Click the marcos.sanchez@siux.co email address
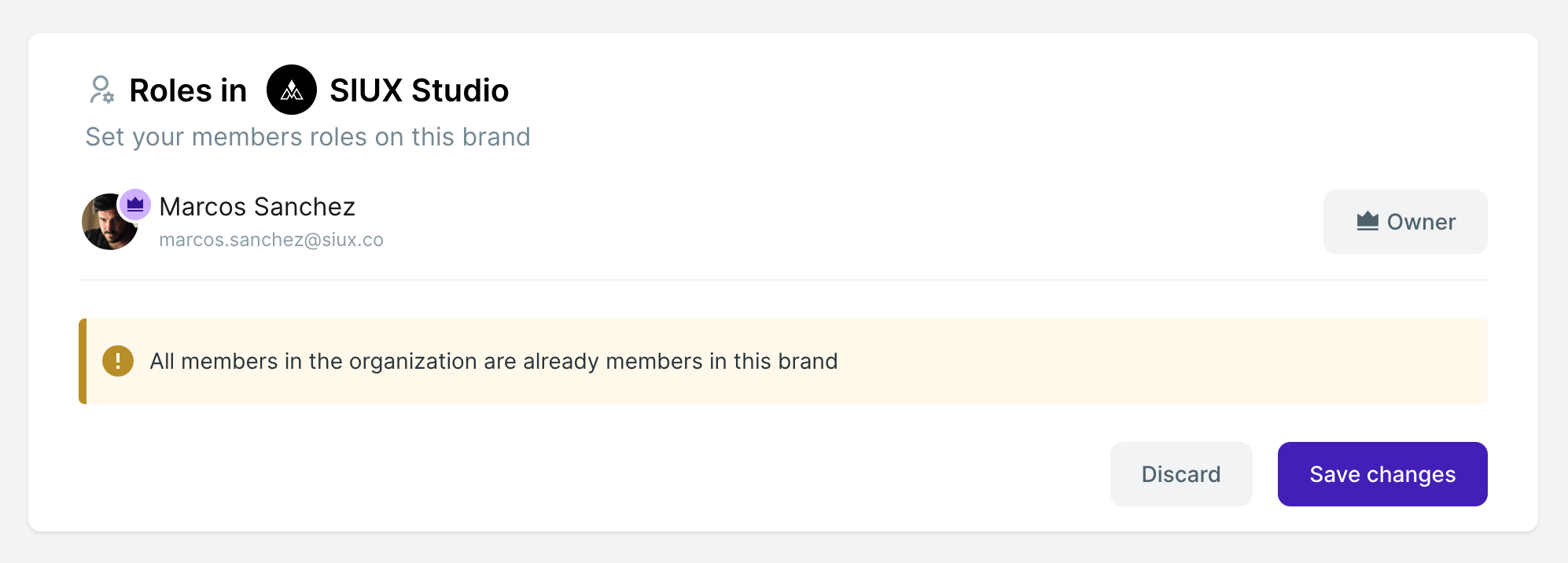 point(271,240)
